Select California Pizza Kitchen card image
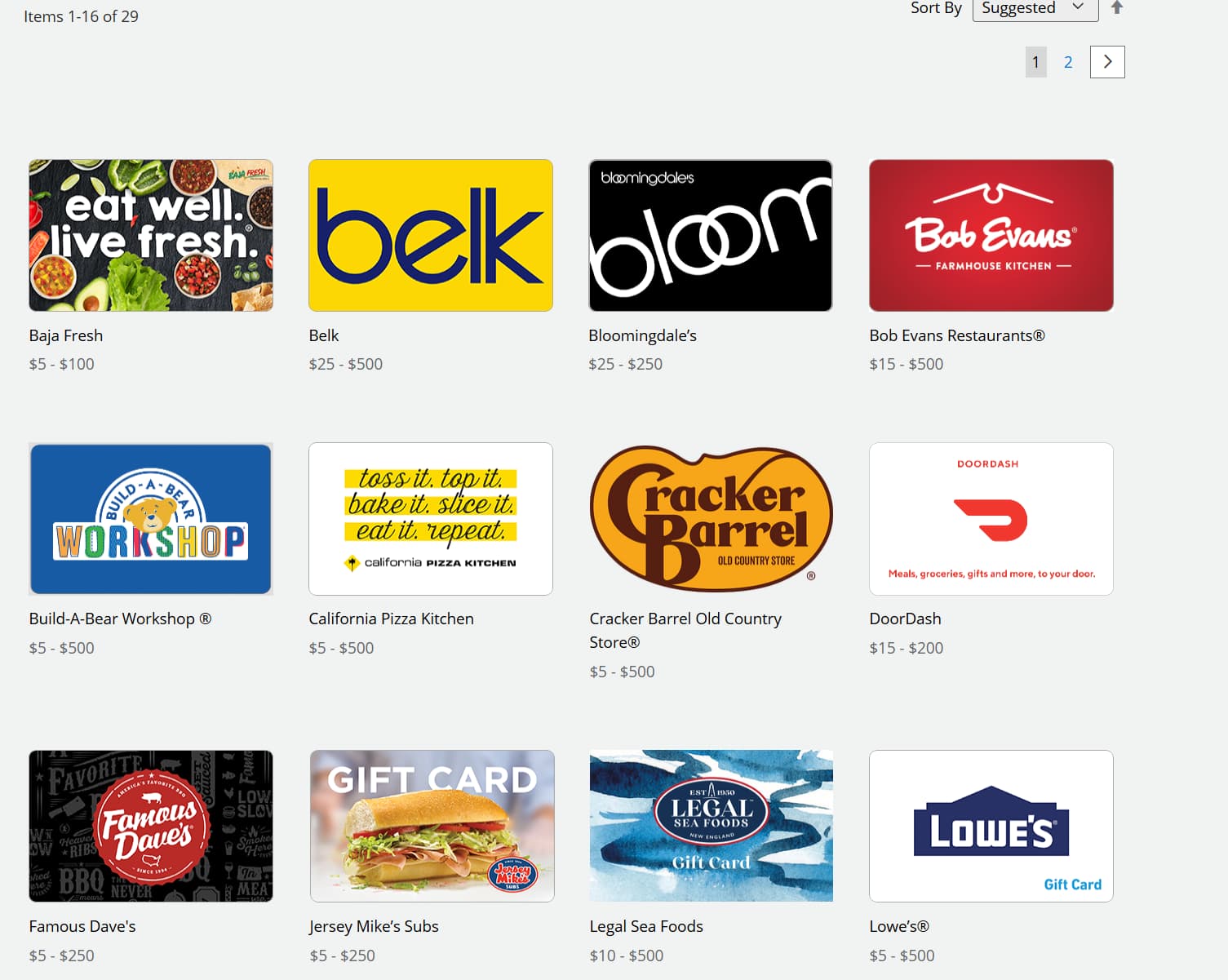 point(431,519)
